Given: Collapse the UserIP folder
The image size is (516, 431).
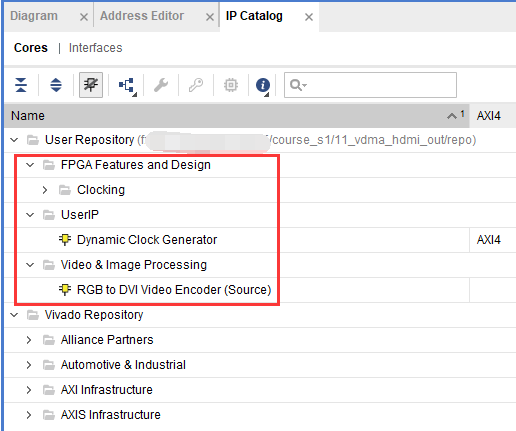Looking at the screenshot, I should coord(30,215).
